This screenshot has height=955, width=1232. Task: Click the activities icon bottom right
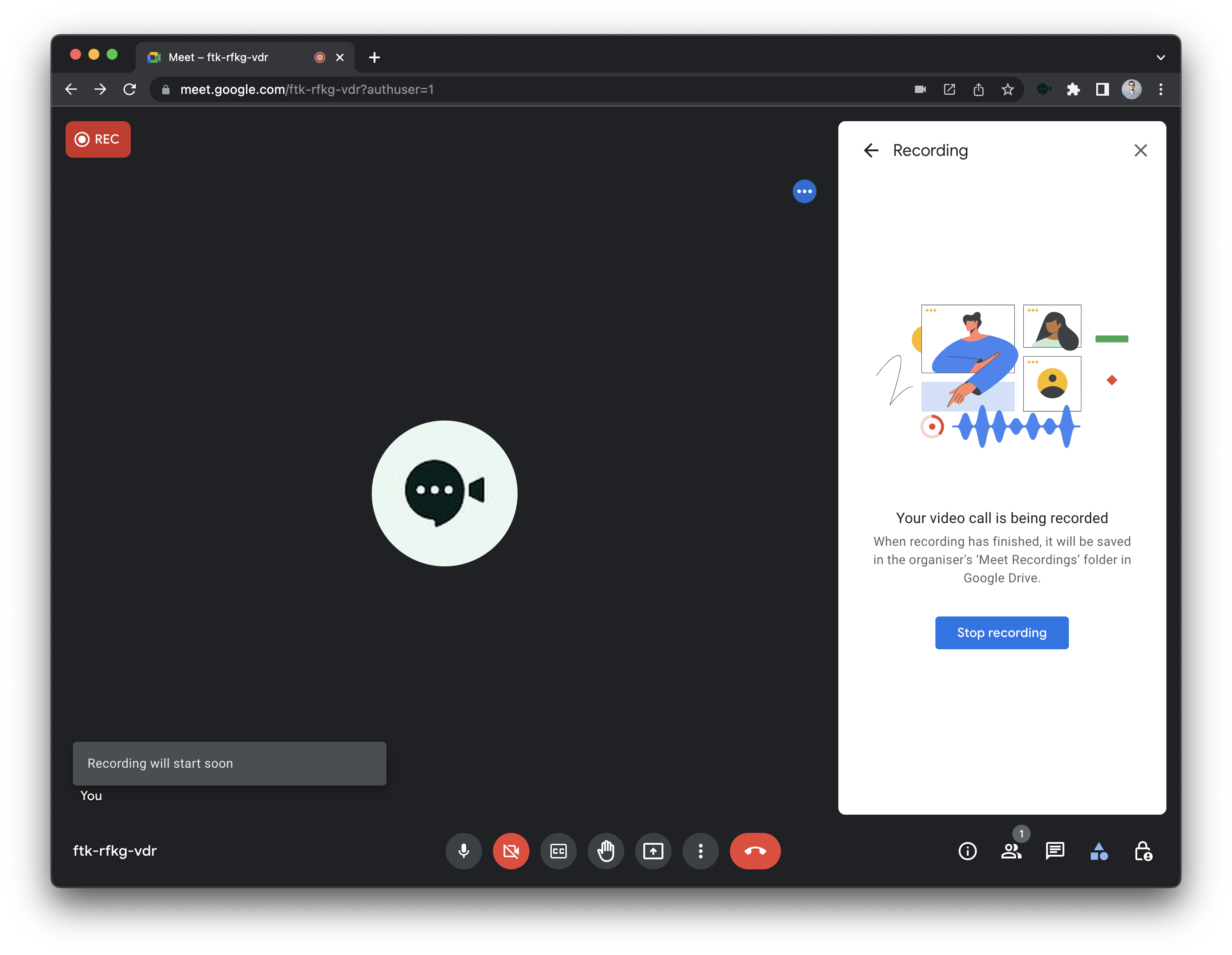[x=1098, y=851]
